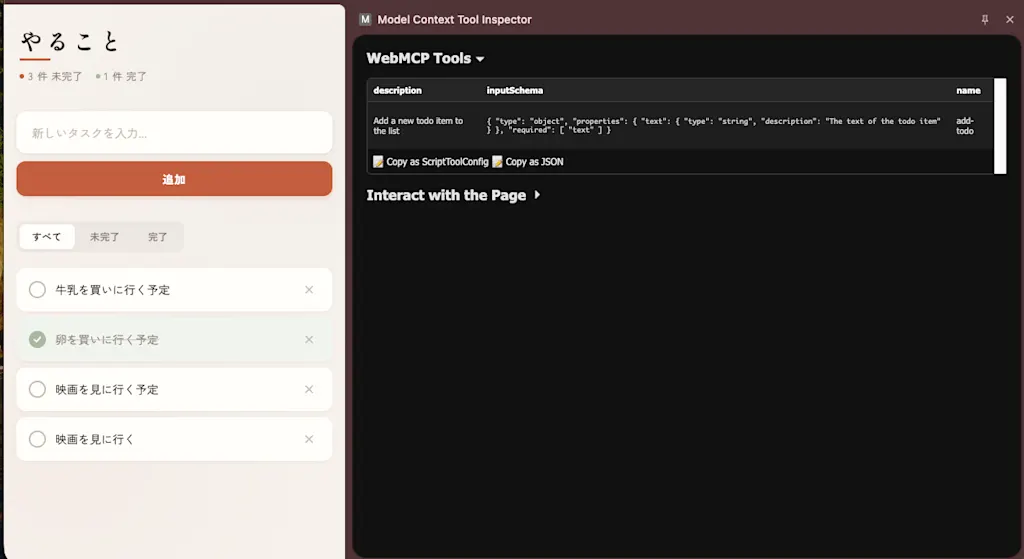
Task: Pin the Model Context Tool Inspector panel
Action: point(985,20)
